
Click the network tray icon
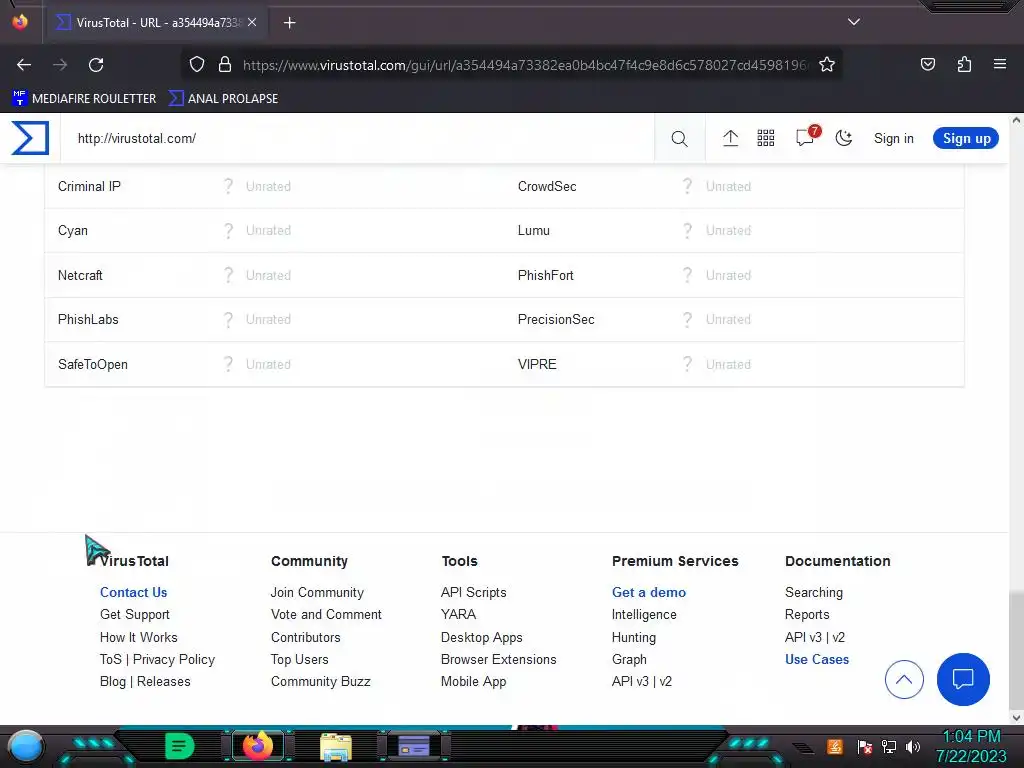tap(888, 746)
